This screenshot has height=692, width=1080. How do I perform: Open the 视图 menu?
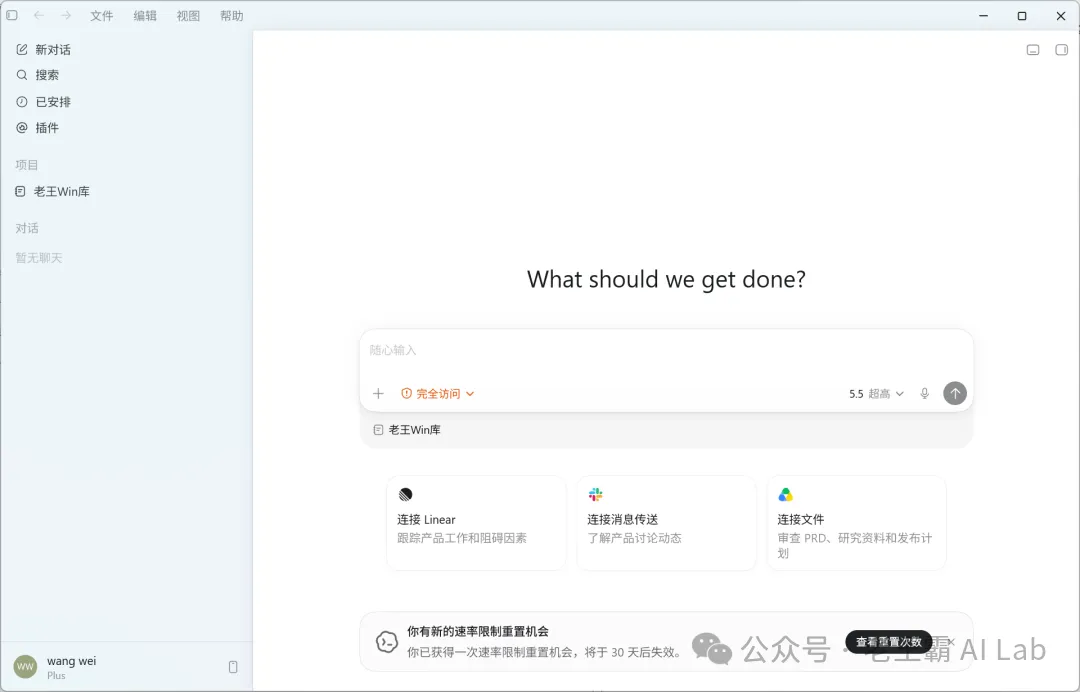click(188, 16)
